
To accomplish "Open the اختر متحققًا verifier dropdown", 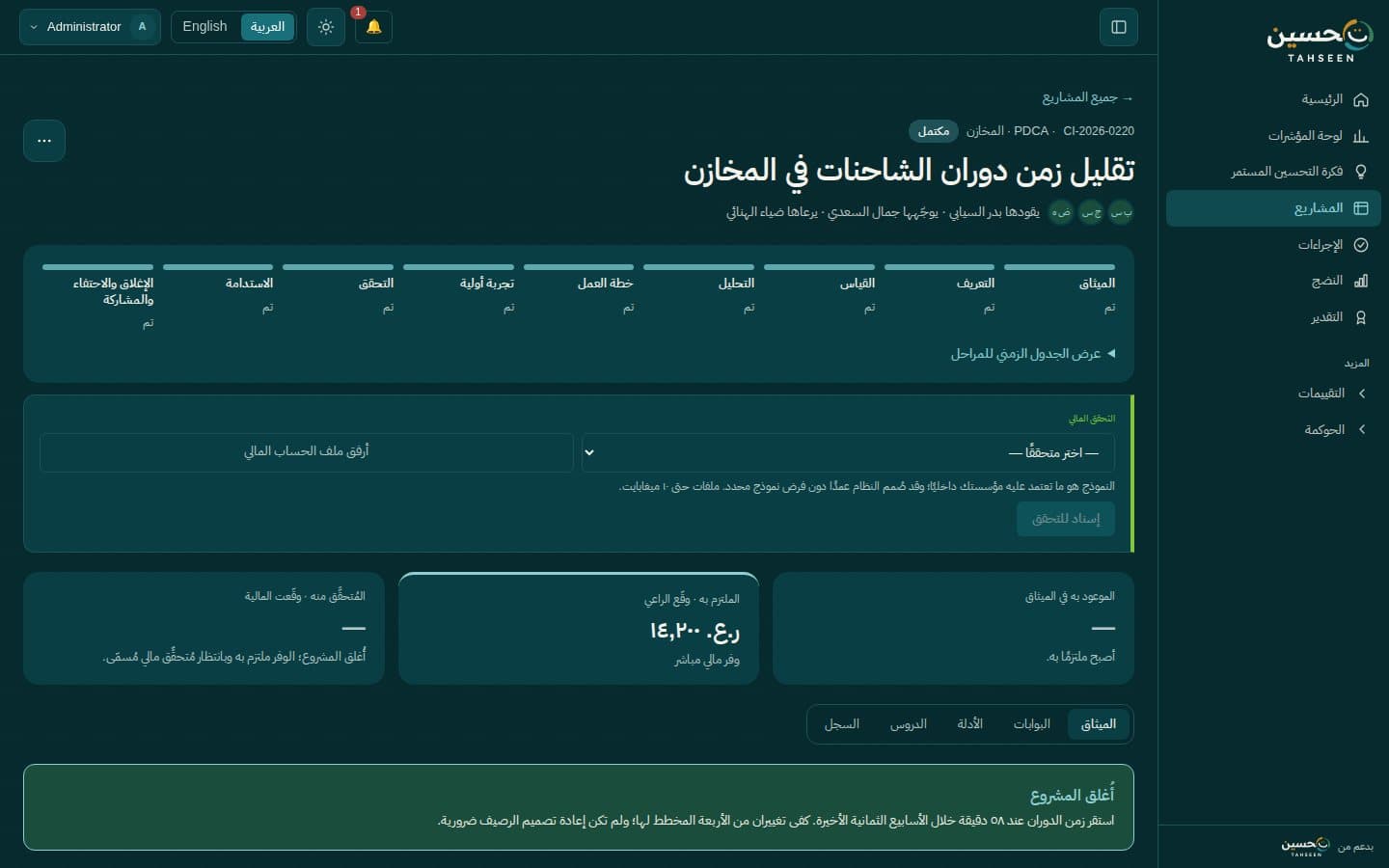I will [x=848, y=452].
